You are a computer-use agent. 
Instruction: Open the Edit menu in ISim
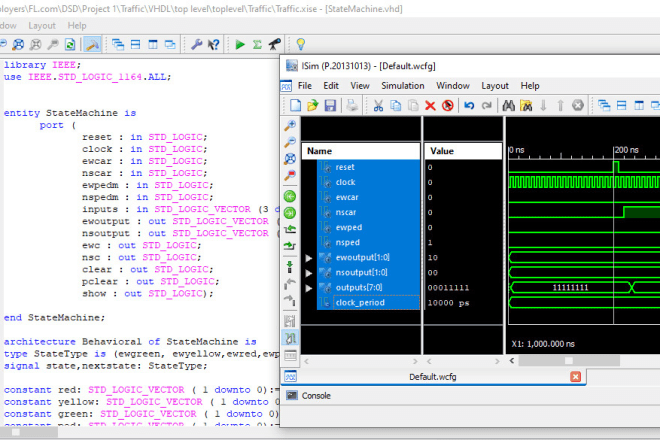[331, 86]
